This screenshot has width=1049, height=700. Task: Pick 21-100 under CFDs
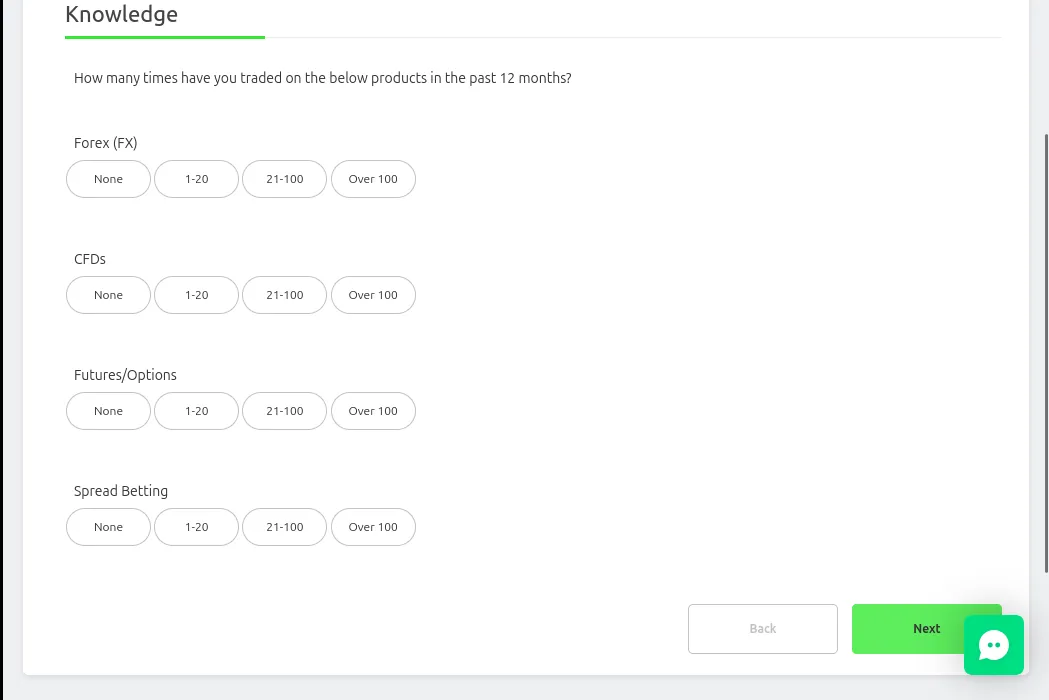point(284,295)
